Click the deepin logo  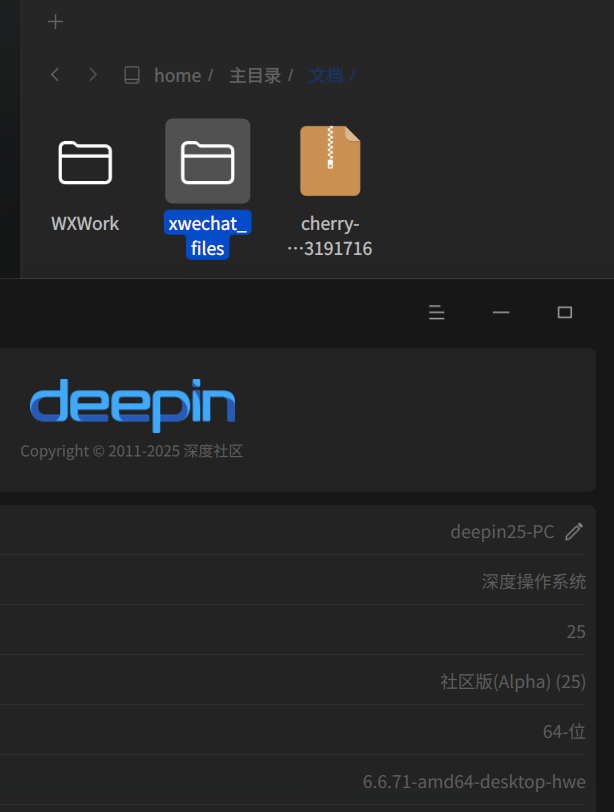tap(133, 405)
